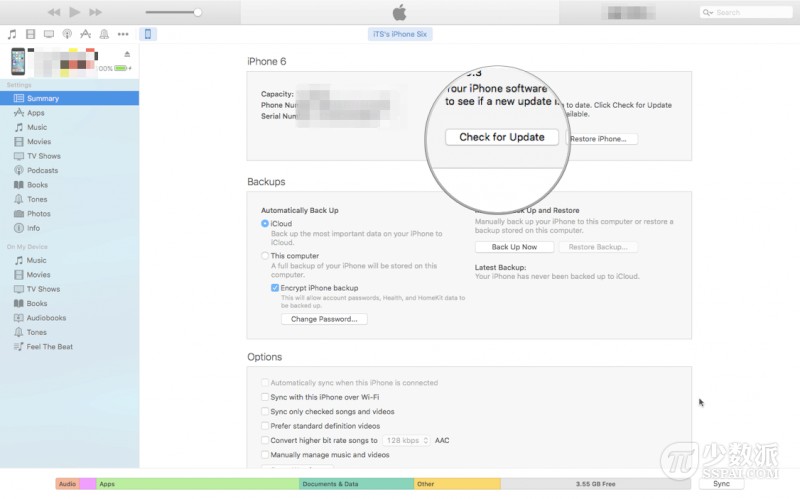Click the Other segment of storage bar
Image resolution: width=800 pixels, height=499 pixels.
[457, 484]
